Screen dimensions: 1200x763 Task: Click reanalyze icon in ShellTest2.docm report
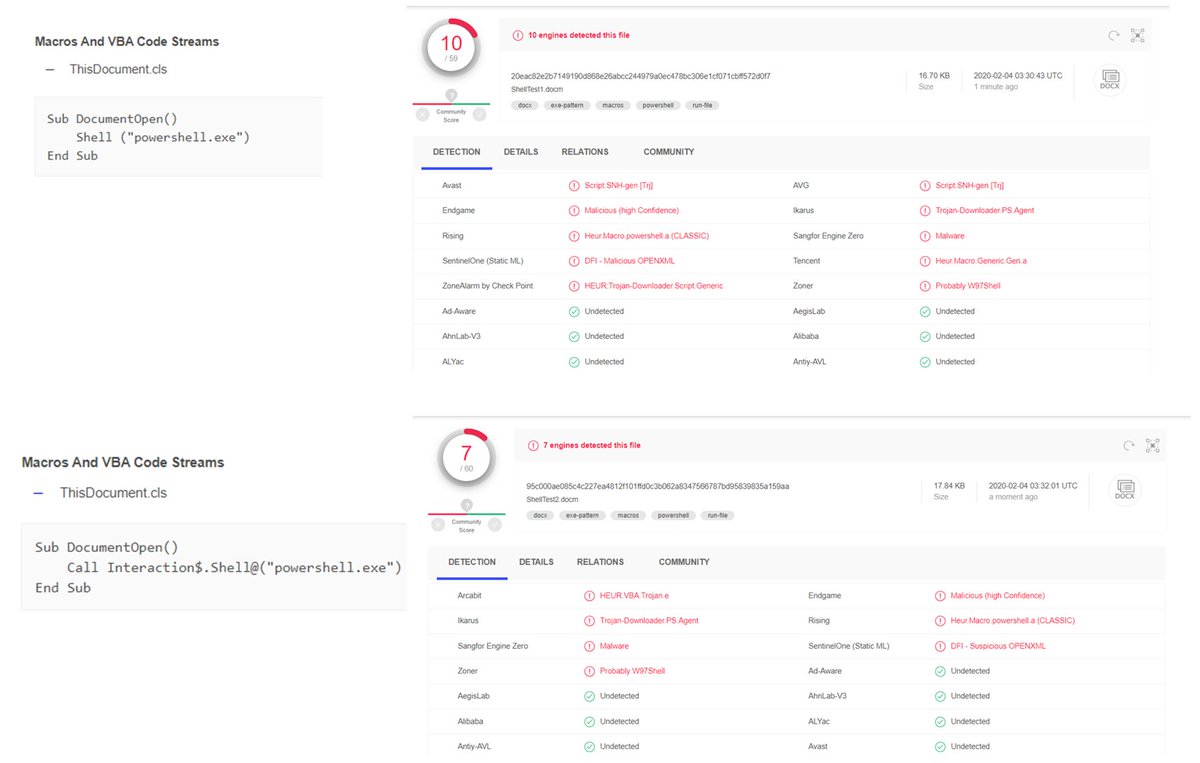pyautogui.click(x=1129, y=445)
